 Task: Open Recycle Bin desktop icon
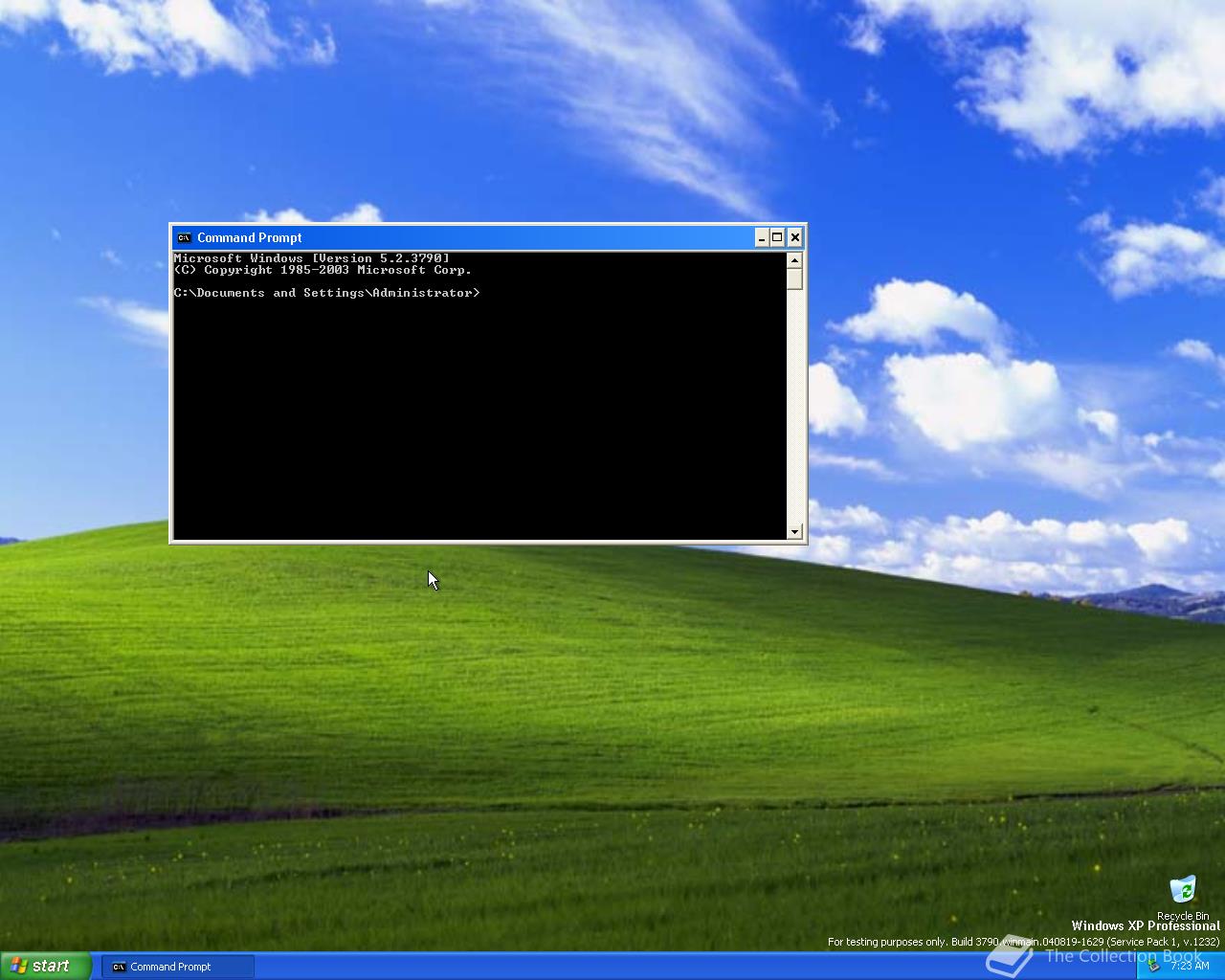click(1183, 898)
